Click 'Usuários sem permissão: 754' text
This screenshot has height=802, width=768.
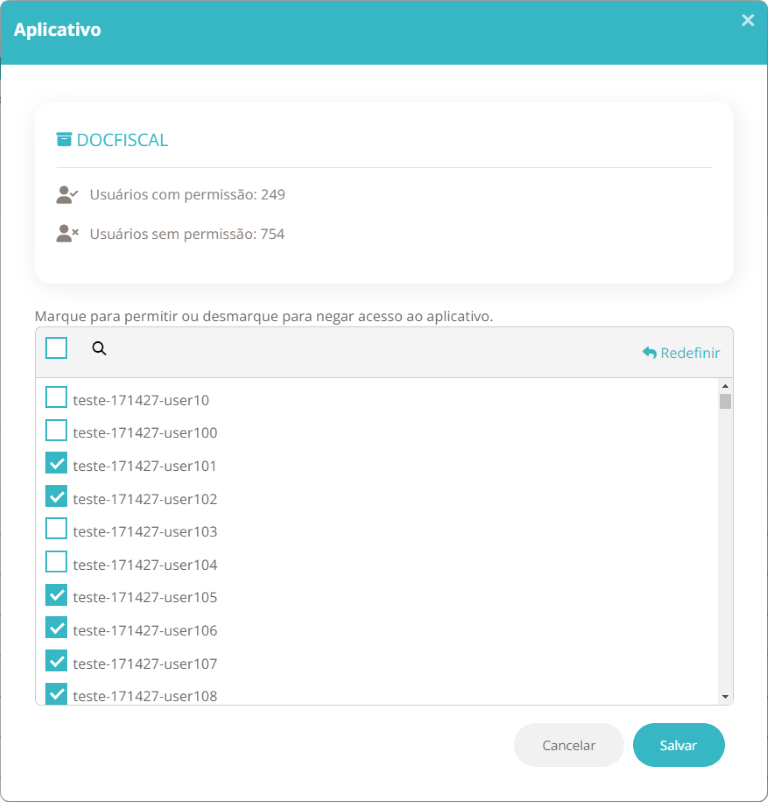tap(187, 234)
